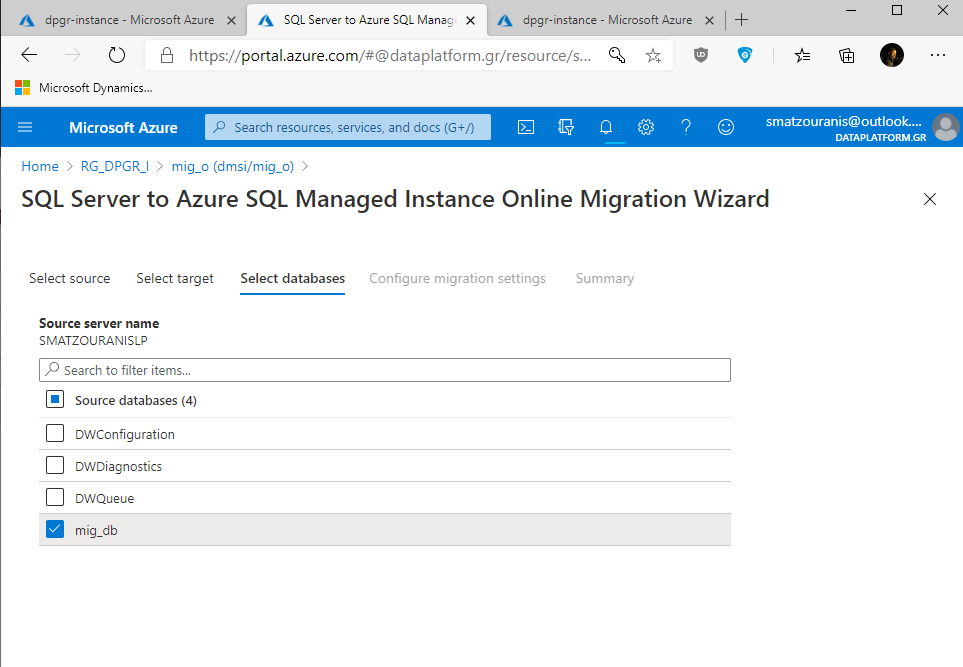The width and height of the screenshot is (963, 667).
Task: Open browser profile avatar
Action: (x=891, y=55)
